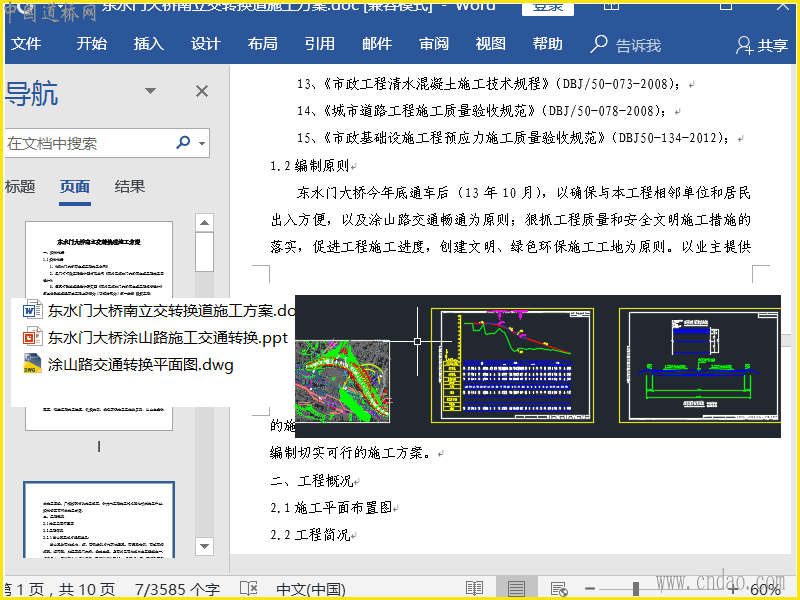Expand the search options dropdown arrow

tap(203, 144)
